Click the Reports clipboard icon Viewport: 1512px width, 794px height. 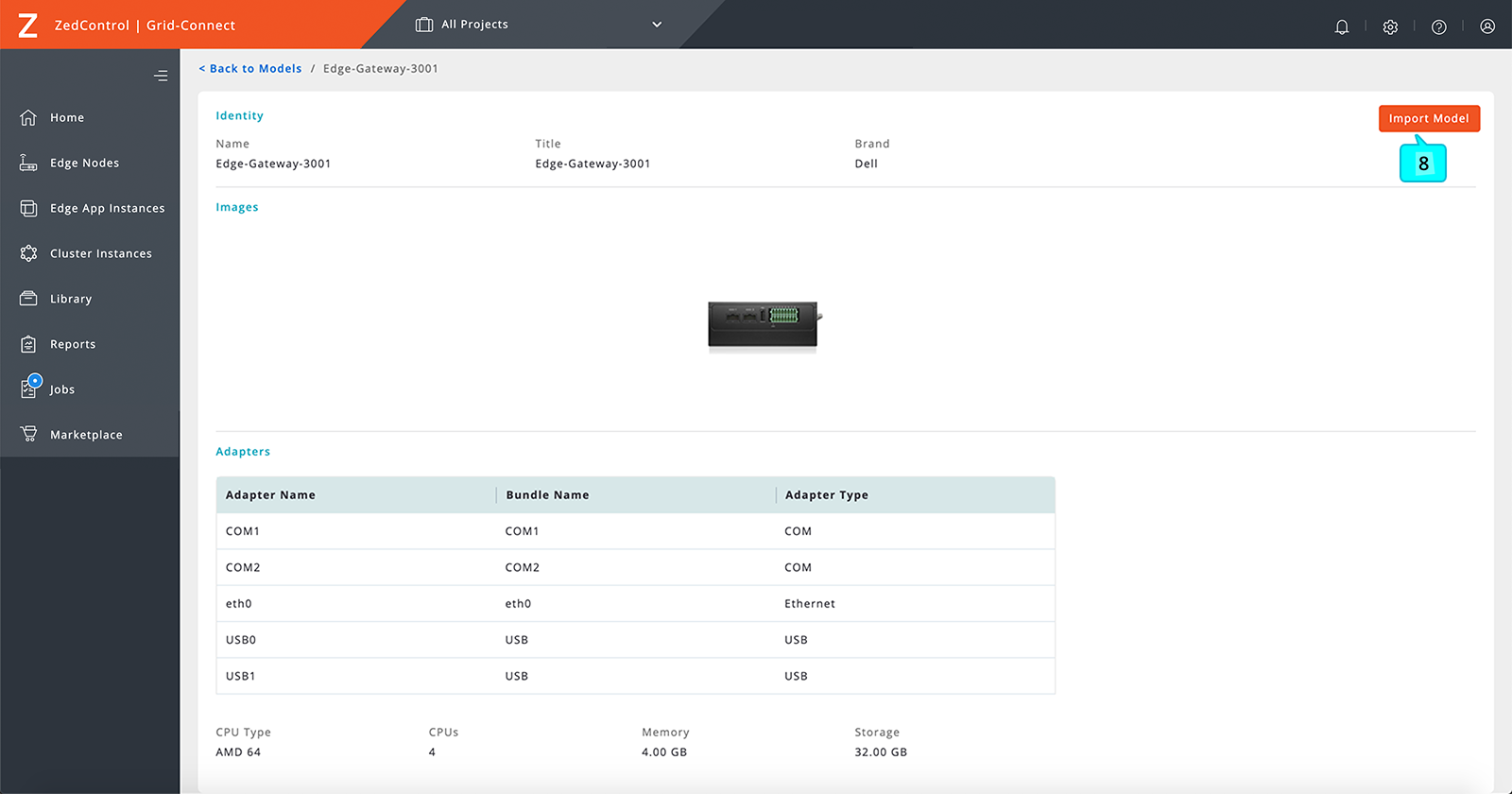(x=28, y=344)
